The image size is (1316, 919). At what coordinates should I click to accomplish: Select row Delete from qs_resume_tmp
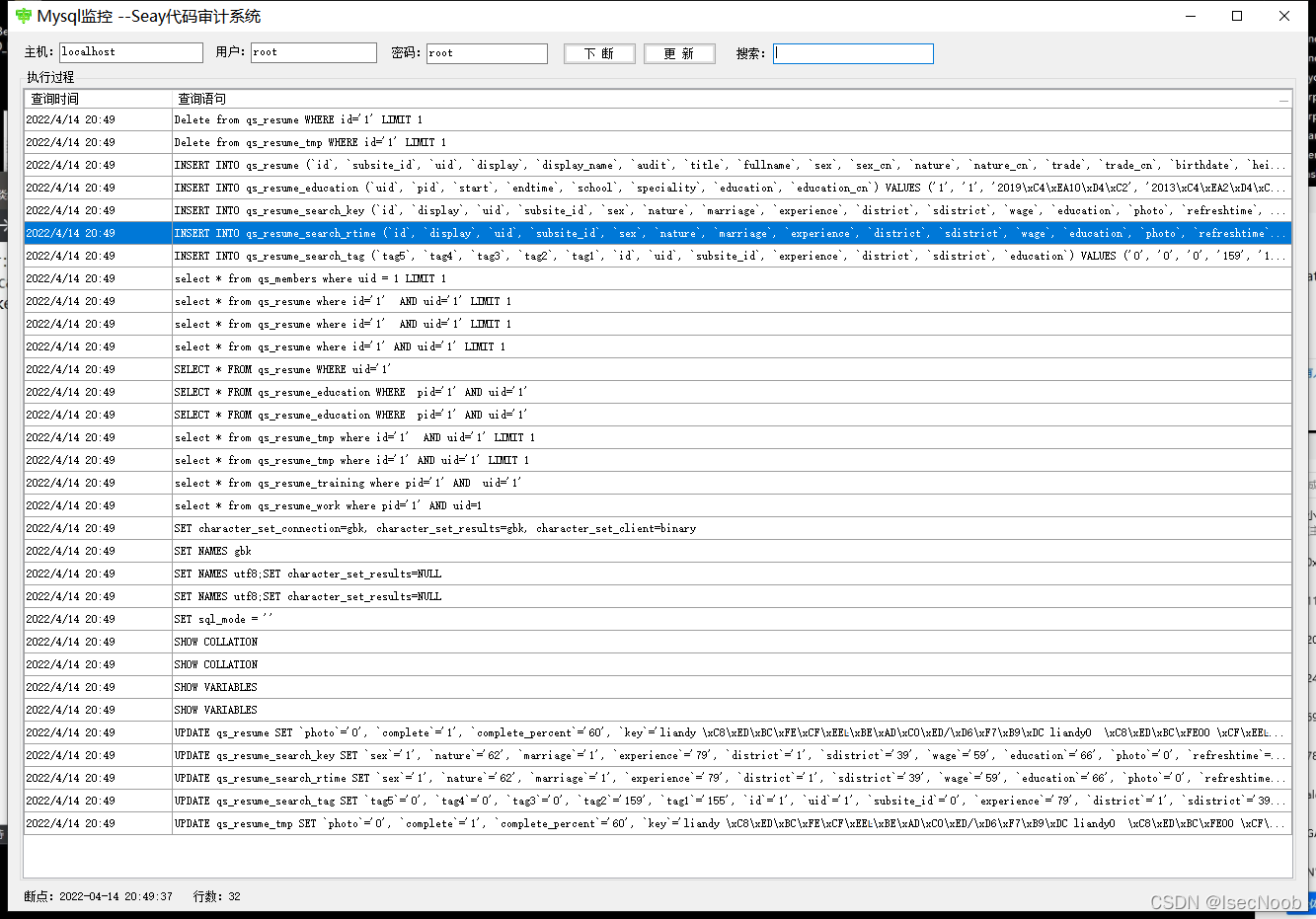(658, 142)
